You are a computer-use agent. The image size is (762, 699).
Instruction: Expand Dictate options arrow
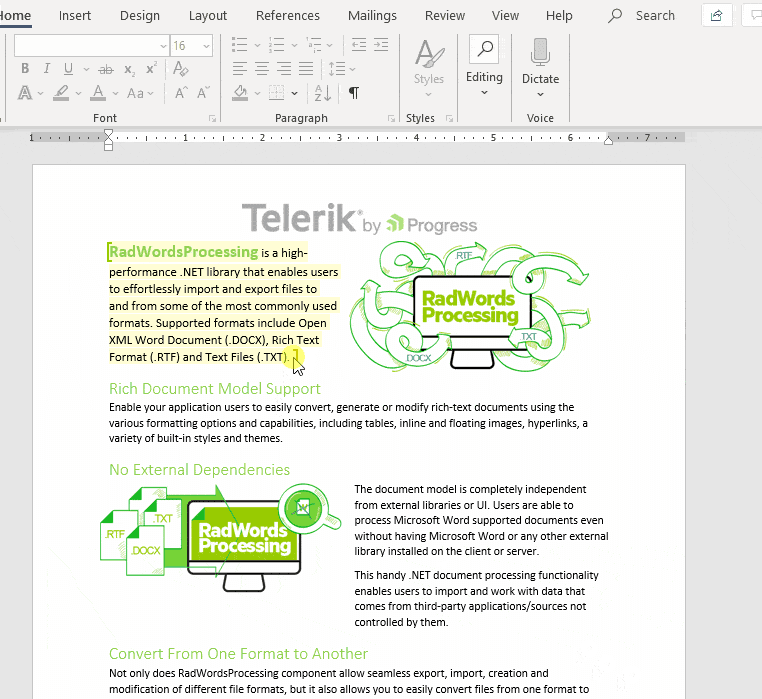point(540,94)
